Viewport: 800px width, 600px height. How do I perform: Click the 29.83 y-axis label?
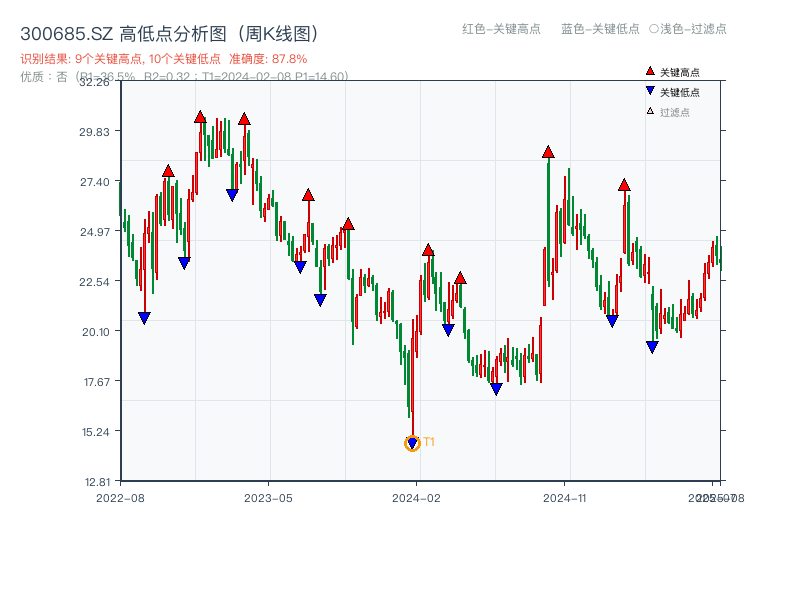click(94, 132)
